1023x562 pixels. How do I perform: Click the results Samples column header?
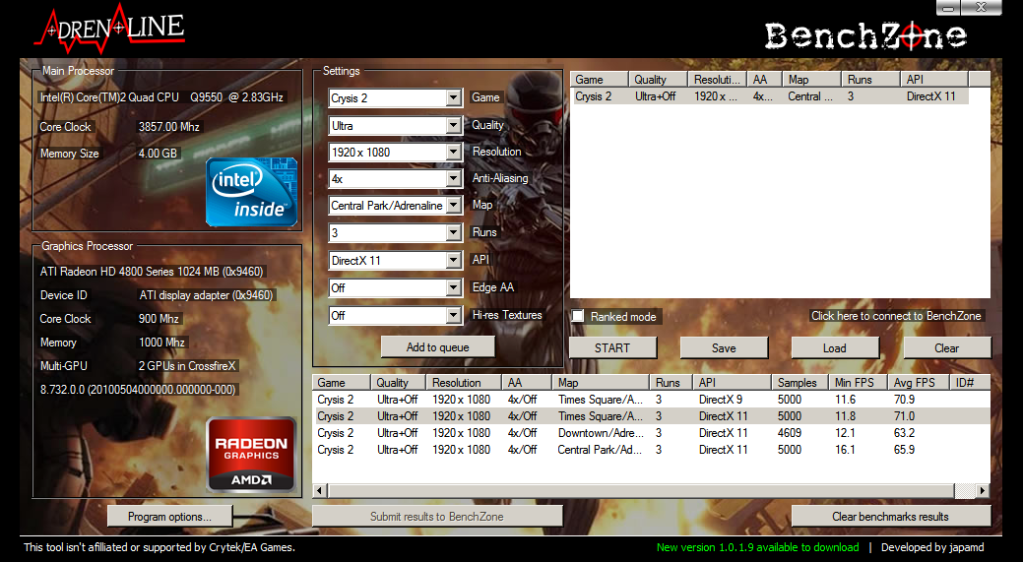point(800,382)
